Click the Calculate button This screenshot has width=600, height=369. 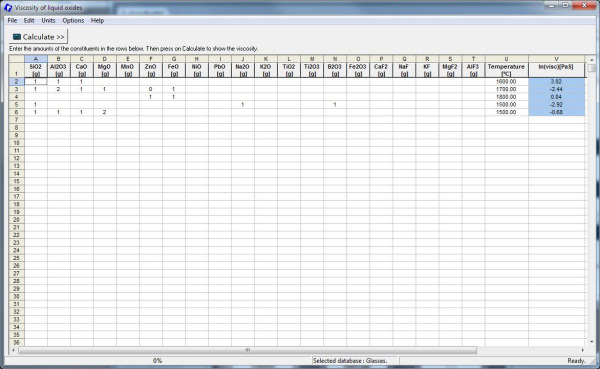[39, 37]
